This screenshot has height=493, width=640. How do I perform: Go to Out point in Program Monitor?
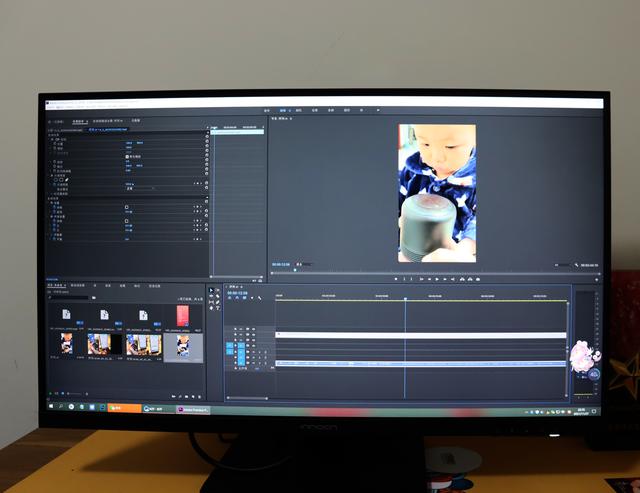453,279
